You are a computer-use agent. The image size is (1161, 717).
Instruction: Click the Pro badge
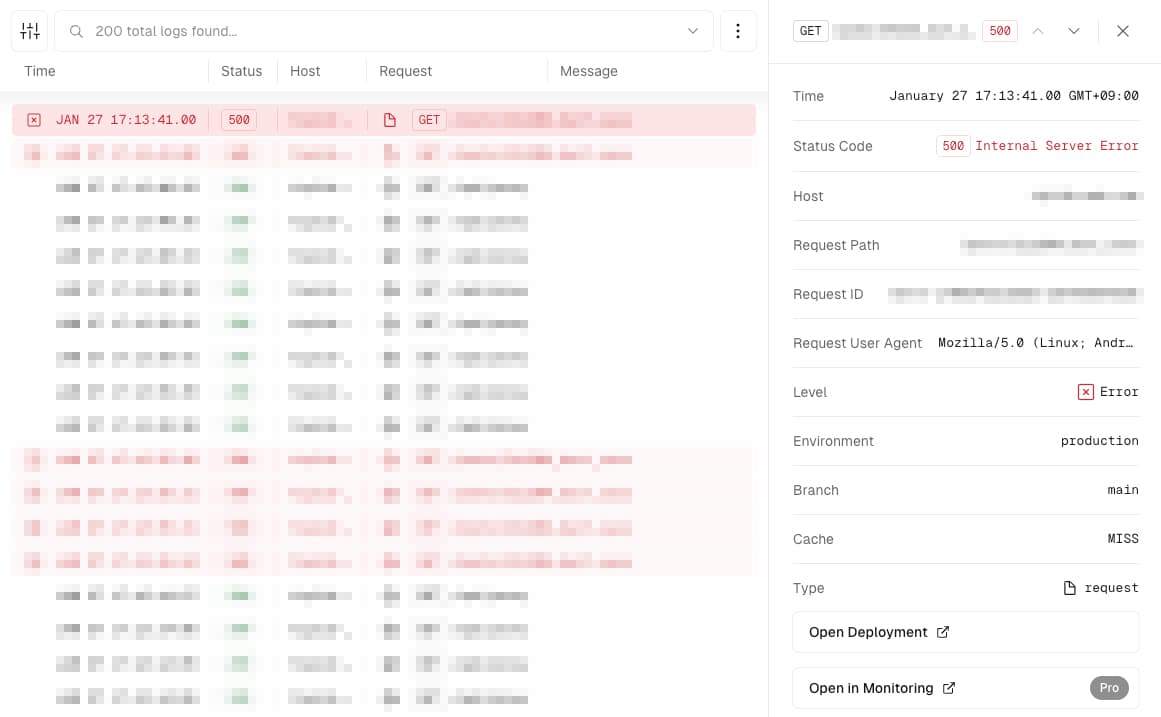click(x=1109, y=688)
